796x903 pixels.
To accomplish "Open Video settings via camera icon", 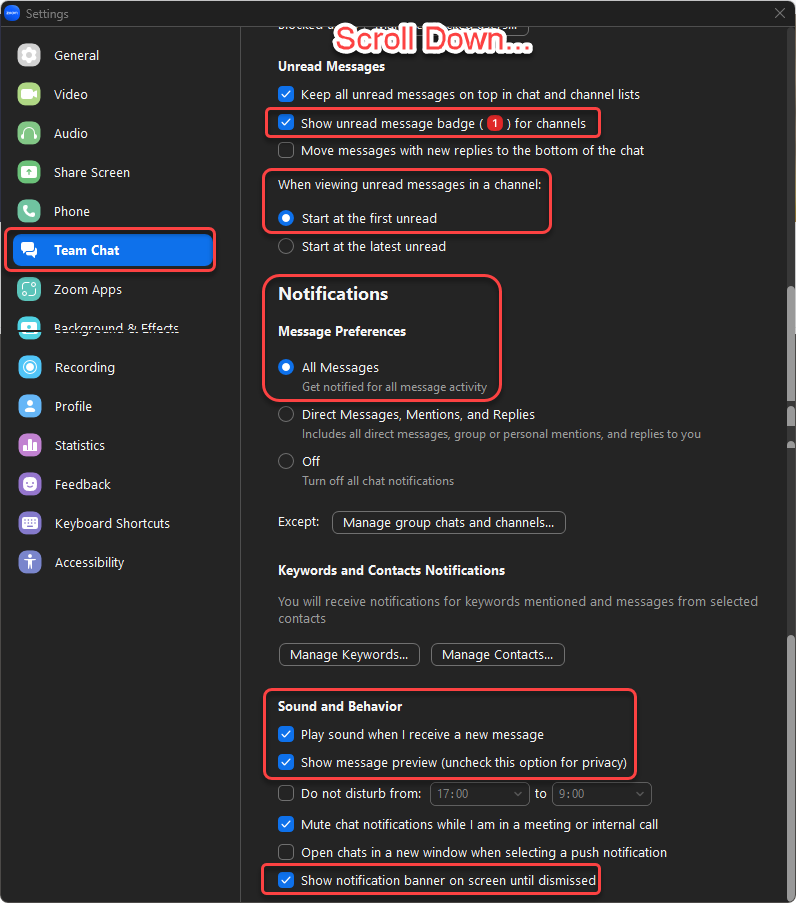I will [x=30, y=94].
